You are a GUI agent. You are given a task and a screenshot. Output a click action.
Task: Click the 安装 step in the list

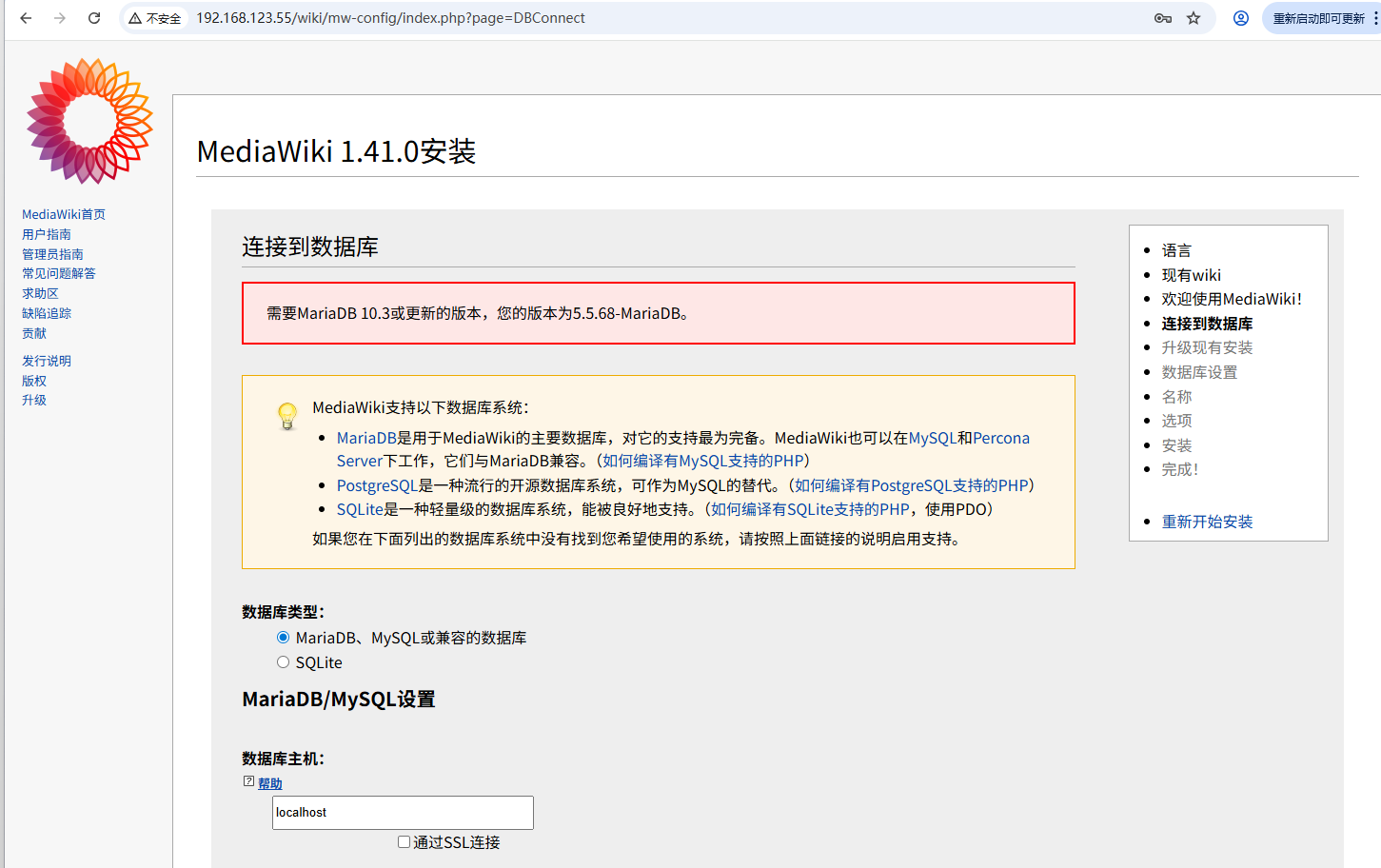1176,445
